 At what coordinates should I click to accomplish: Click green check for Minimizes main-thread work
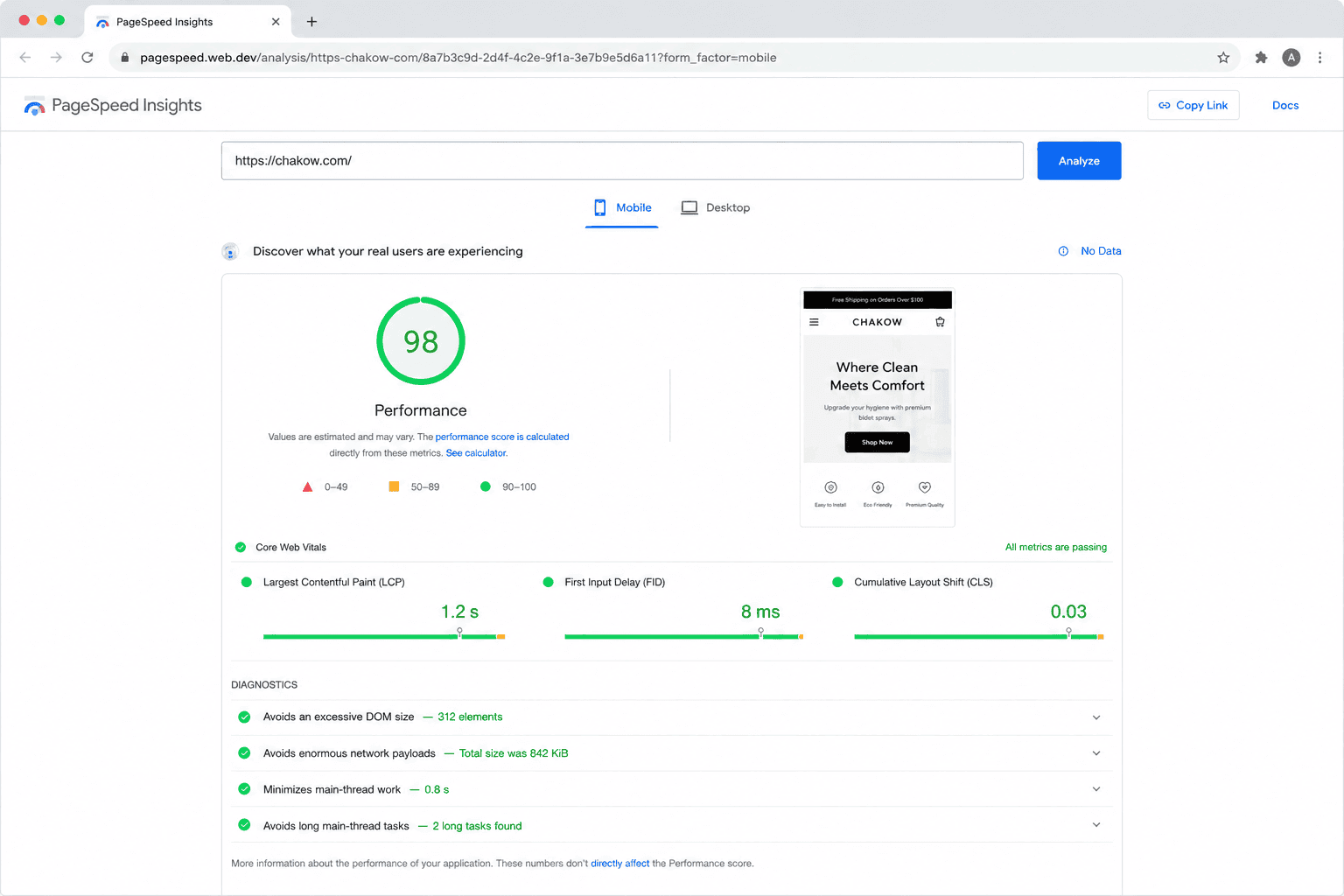(x=244, y=789)
